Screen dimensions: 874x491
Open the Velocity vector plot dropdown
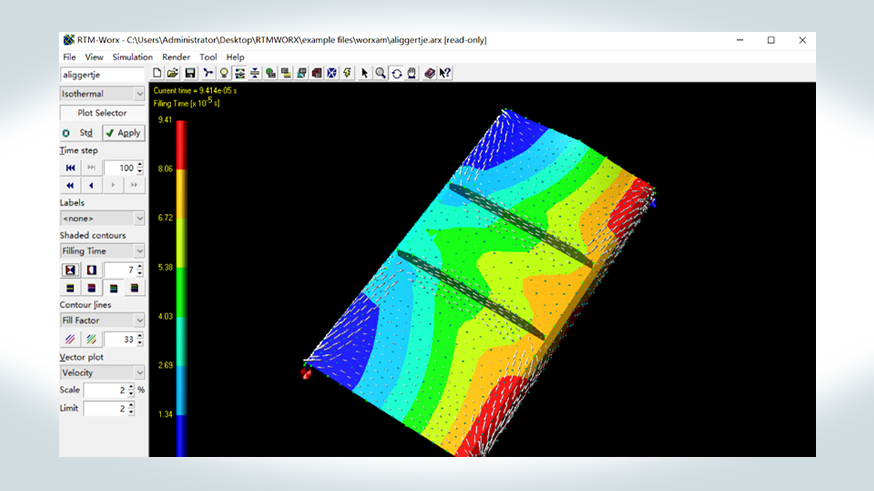point(102,372)
